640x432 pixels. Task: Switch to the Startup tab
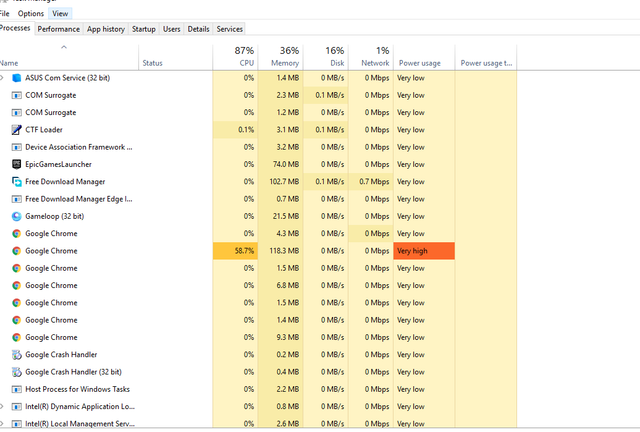(144, 29)
